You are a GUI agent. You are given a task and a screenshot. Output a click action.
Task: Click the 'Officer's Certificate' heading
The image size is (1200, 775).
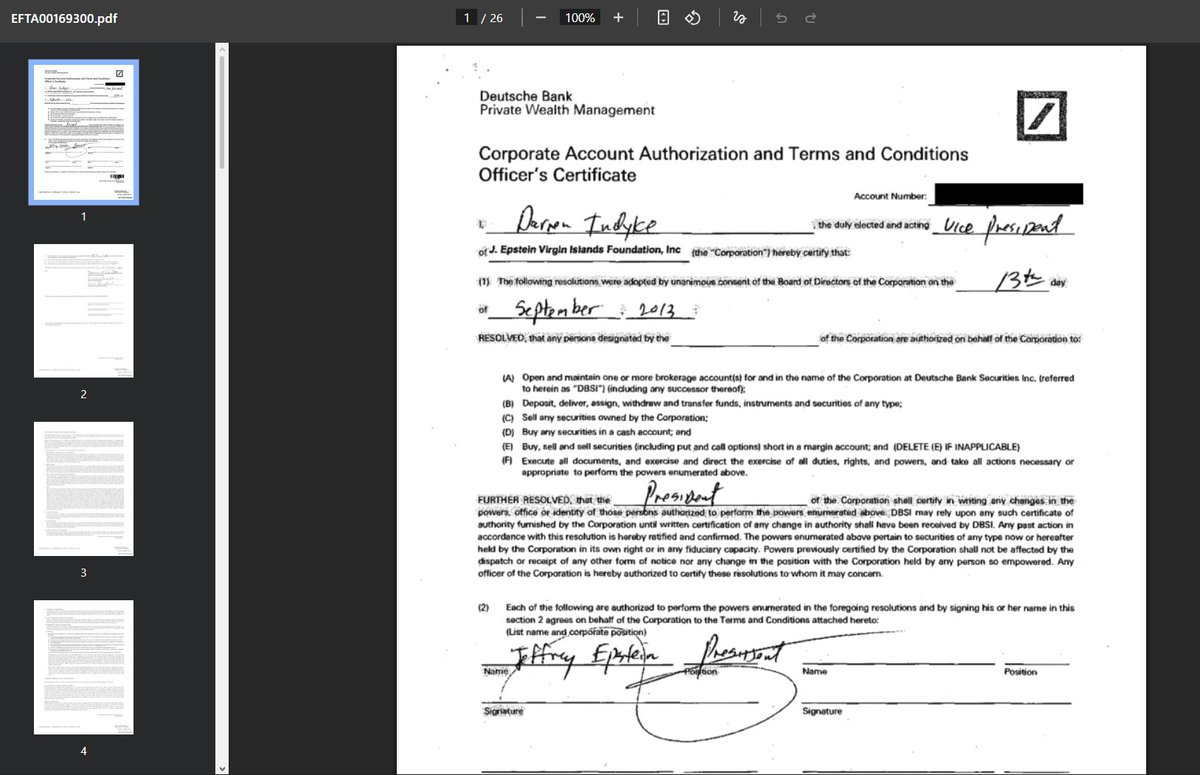coord(557,175)
